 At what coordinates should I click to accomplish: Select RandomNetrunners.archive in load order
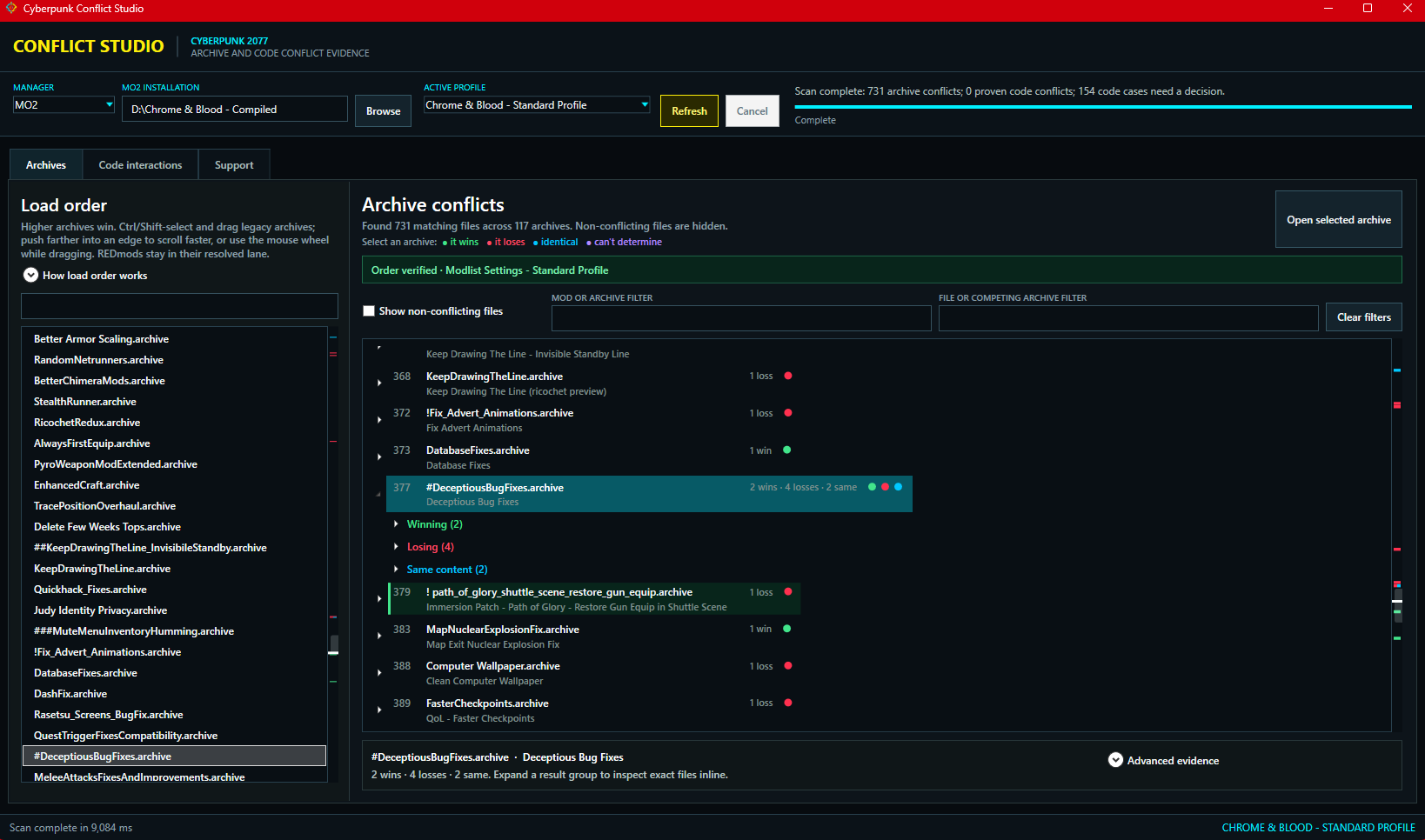(174, 360)
